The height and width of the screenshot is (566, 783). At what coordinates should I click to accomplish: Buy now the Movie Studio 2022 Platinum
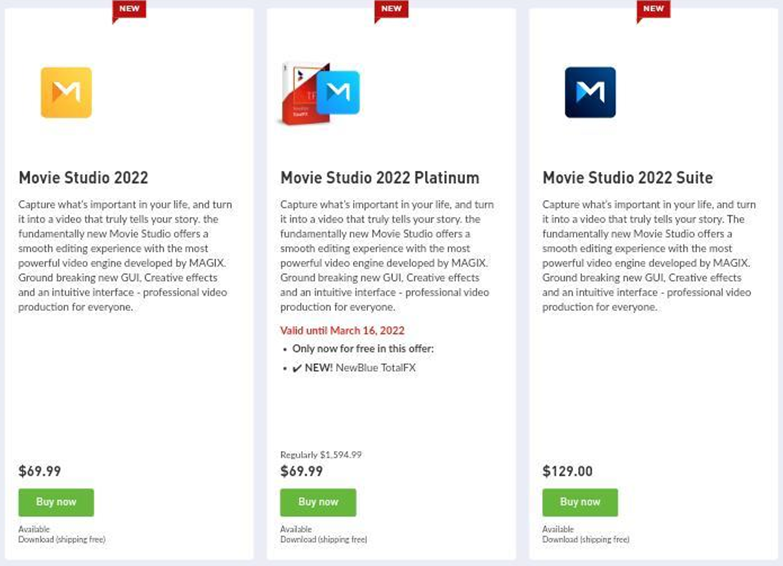coord(318,502)
